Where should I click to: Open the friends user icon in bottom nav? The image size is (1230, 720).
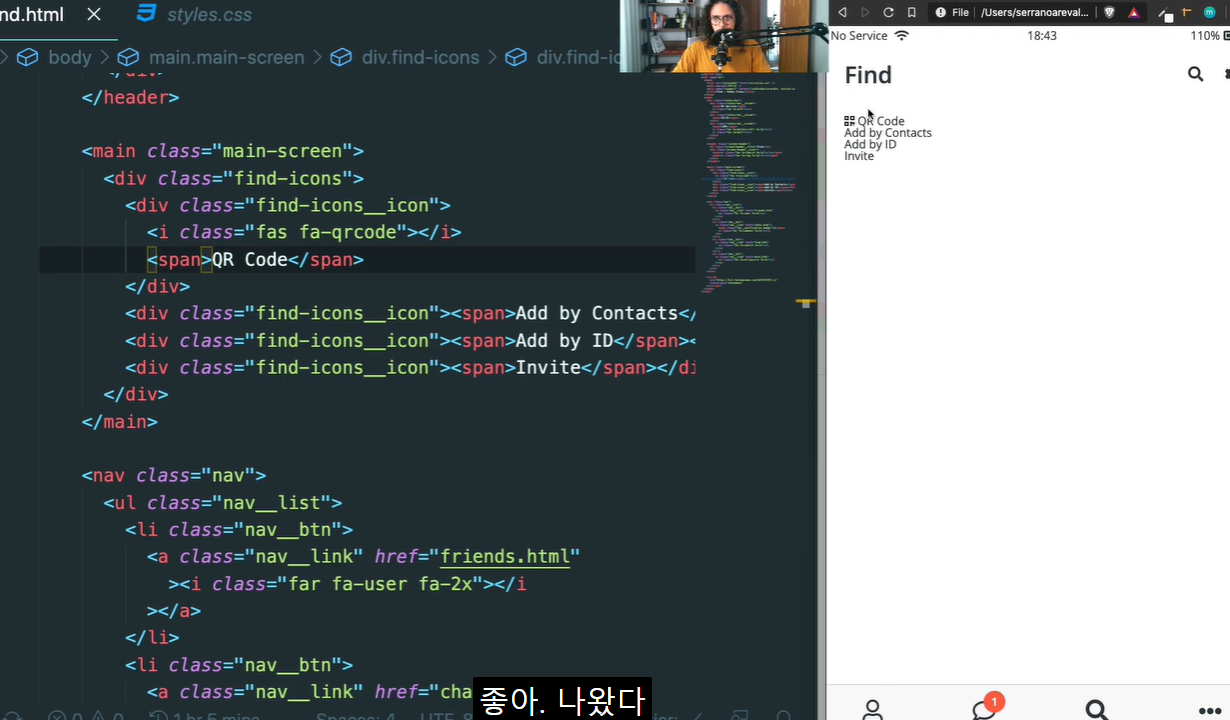pyautogui.click(x=873, y=710)
